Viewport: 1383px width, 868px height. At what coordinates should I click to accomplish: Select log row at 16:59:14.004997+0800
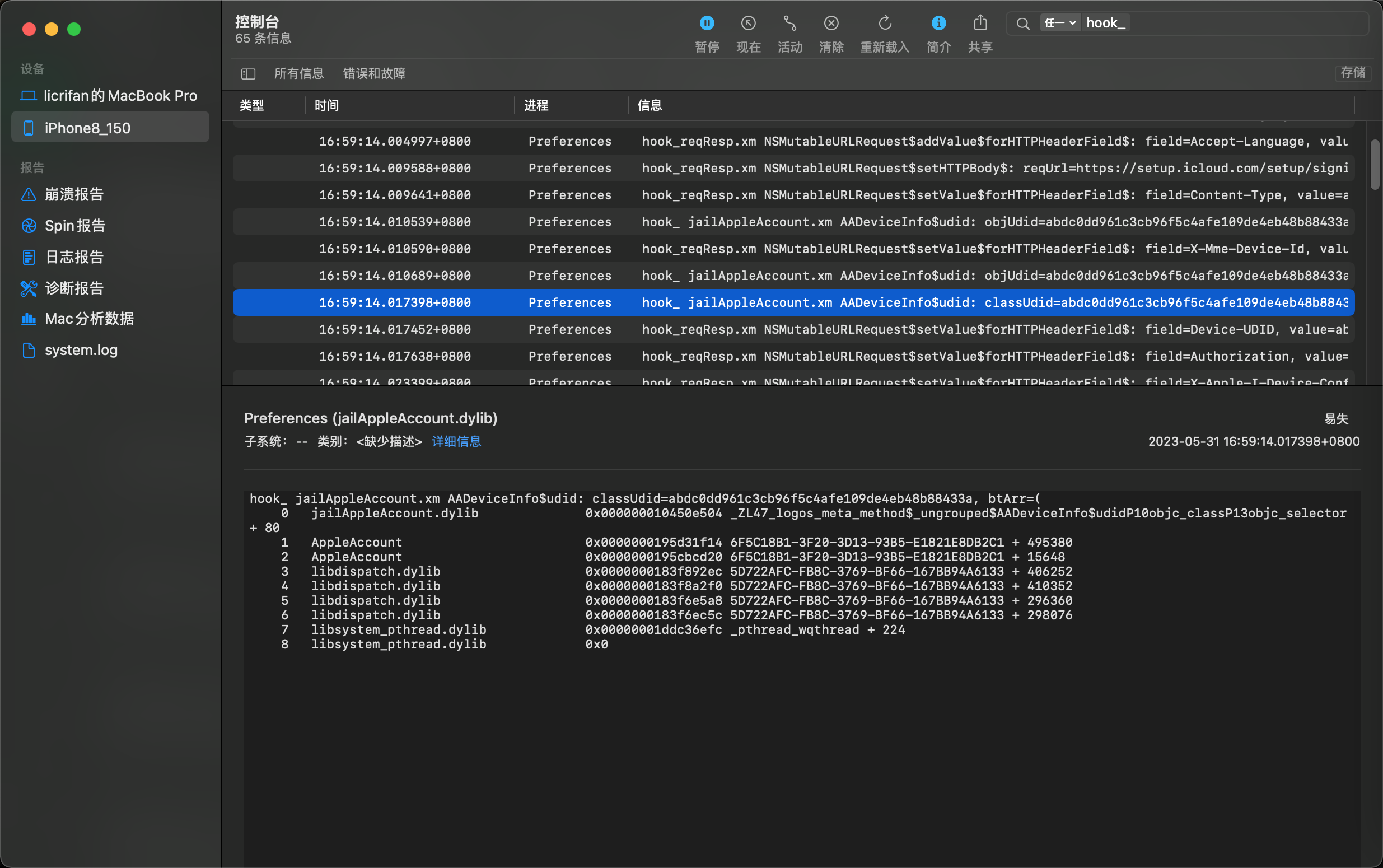point(793,141)
